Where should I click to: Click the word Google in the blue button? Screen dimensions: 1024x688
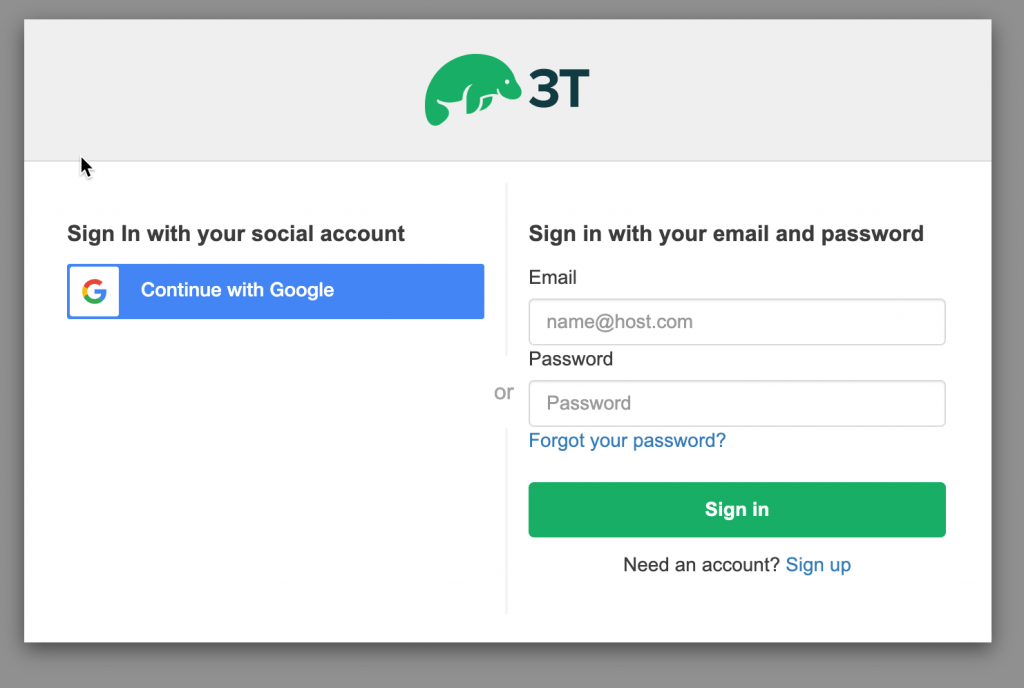[x=302, y=290]
